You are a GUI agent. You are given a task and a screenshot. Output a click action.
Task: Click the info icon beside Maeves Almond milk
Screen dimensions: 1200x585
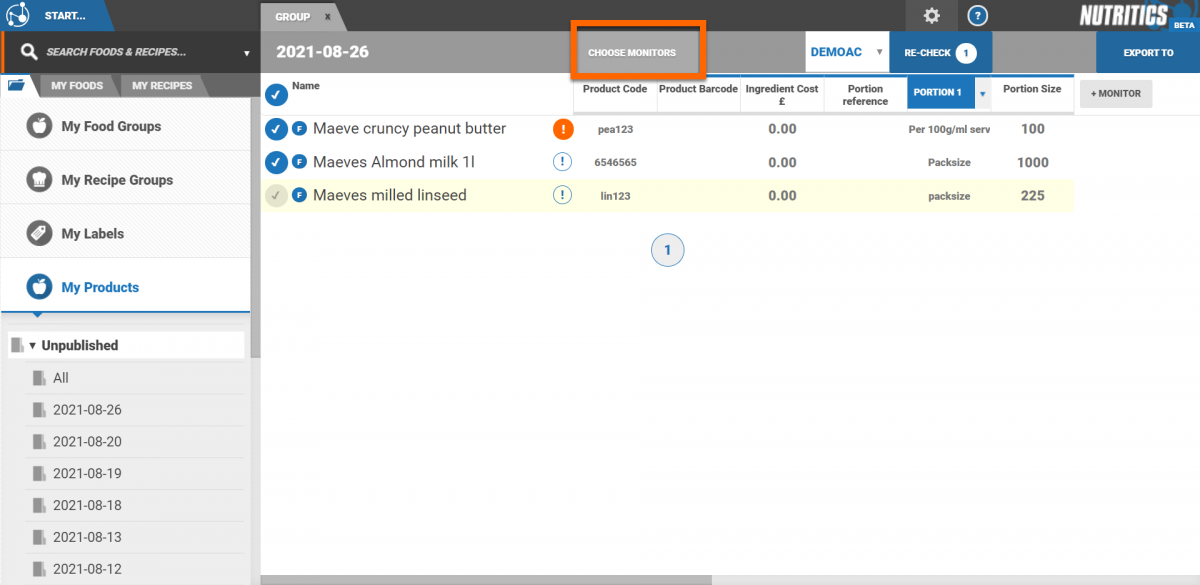point(563,162)
